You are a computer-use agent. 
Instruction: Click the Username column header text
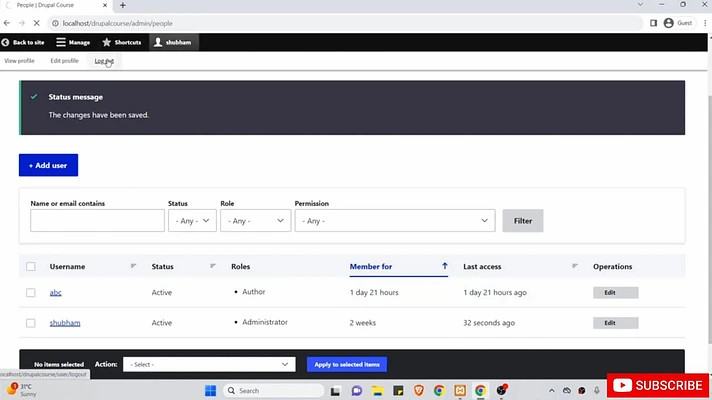click(x=67, y=267)
